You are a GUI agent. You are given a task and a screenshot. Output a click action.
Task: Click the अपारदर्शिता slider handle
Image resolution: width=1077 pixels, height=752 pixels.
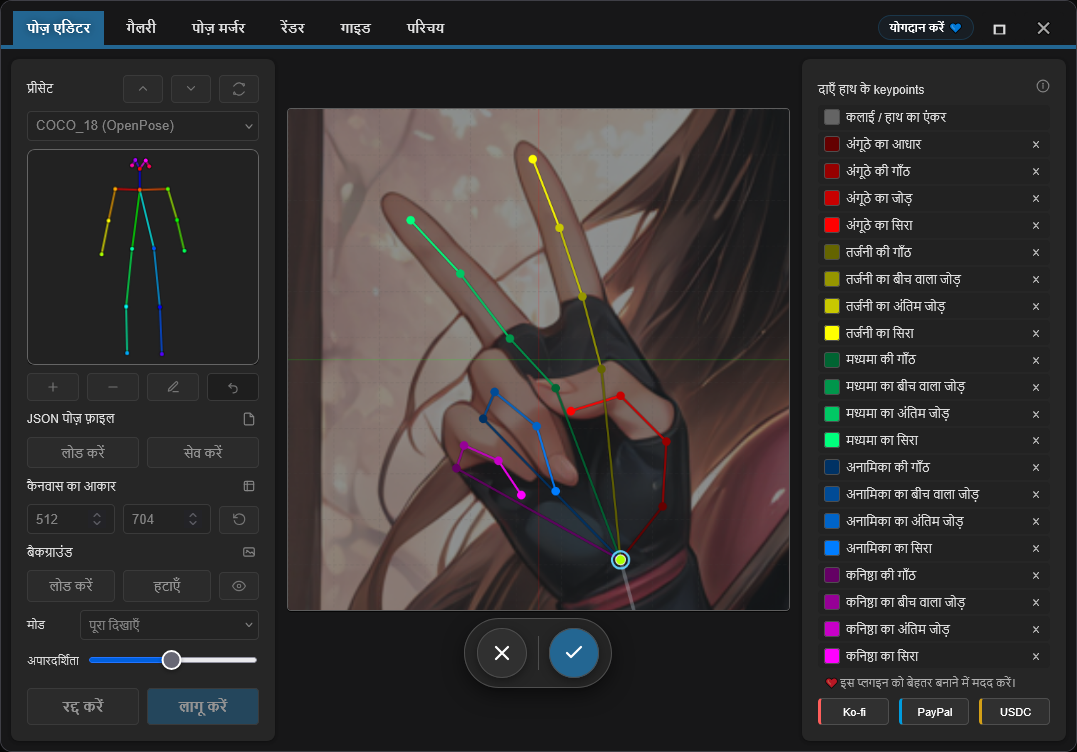[171, 660]
